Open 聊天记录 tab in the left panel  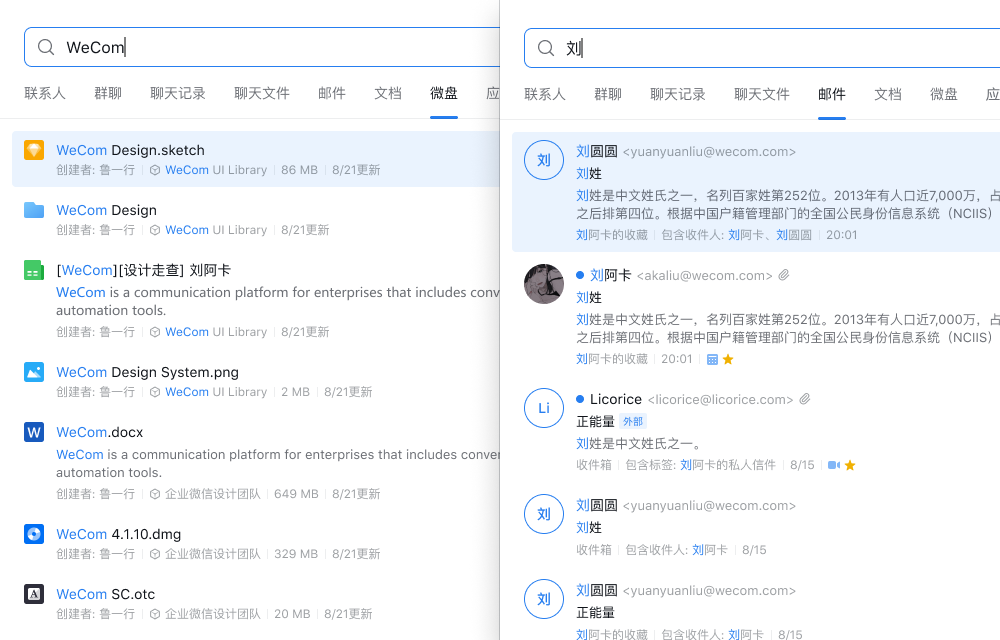178,93
